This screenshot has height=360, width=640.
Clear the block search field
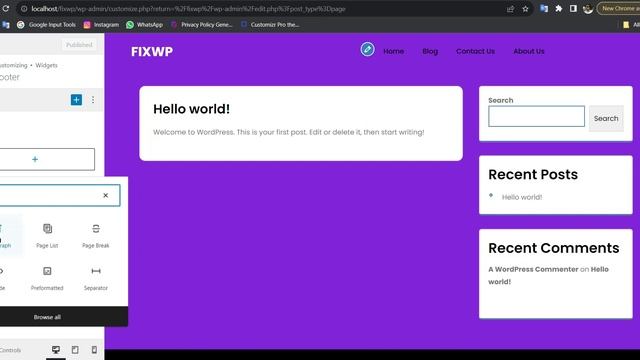(x=106, y=196)
